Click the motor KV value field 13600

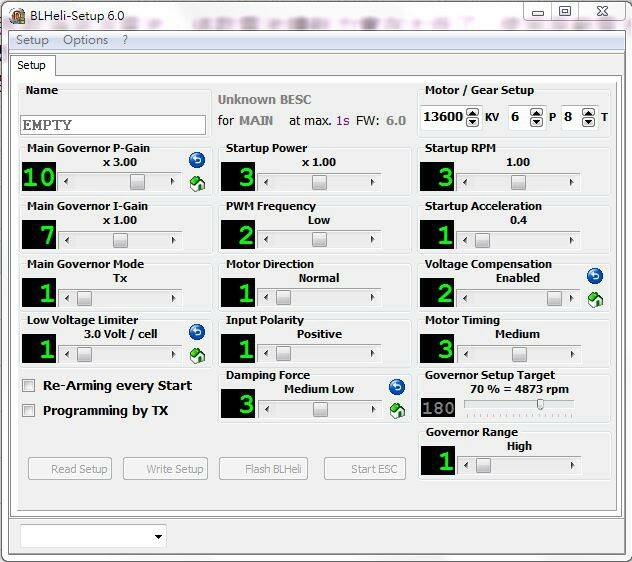point(443,117)
